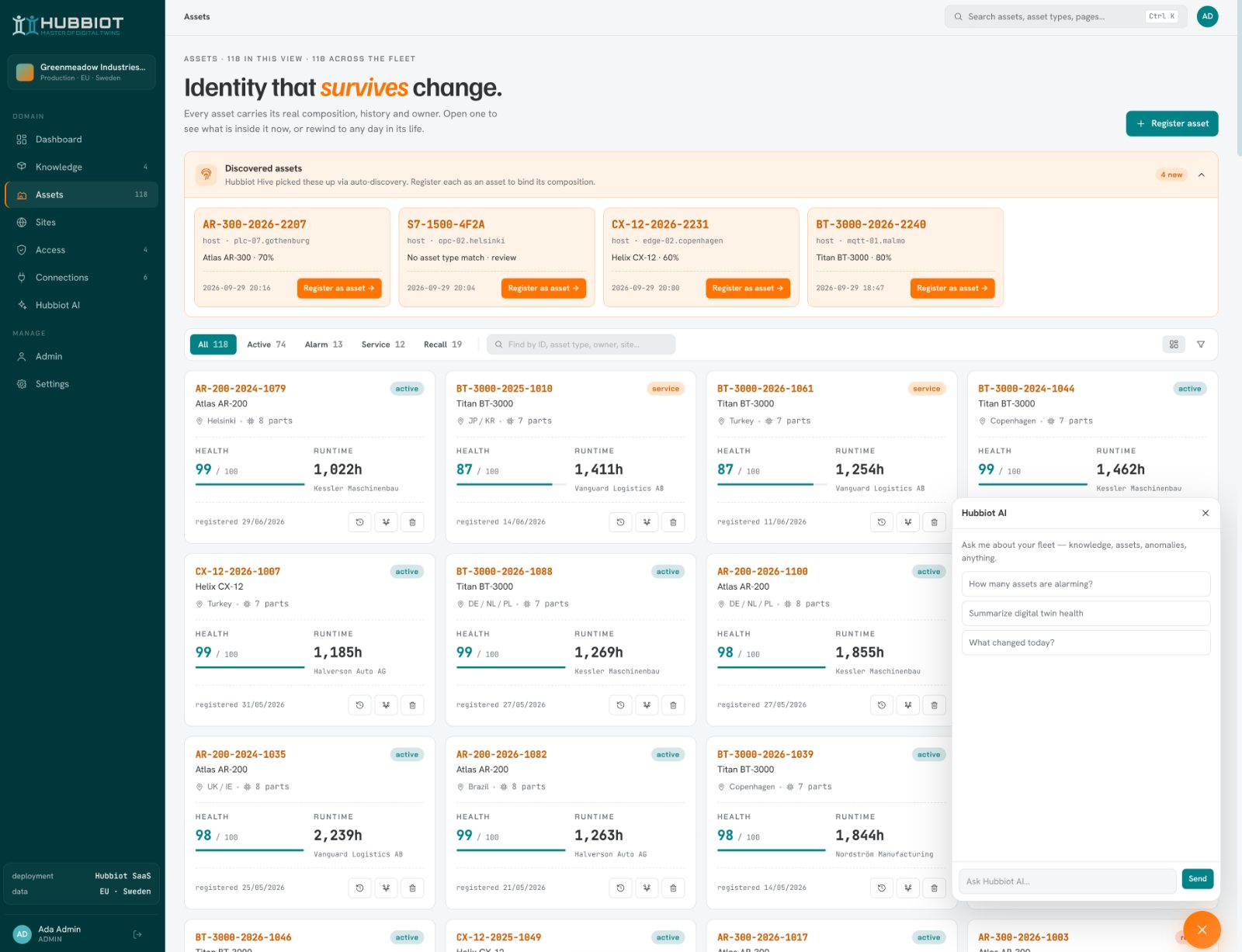The image size is (1242, 952).
Task: Select the All 118 filter tab
Action: click(213, 344)
